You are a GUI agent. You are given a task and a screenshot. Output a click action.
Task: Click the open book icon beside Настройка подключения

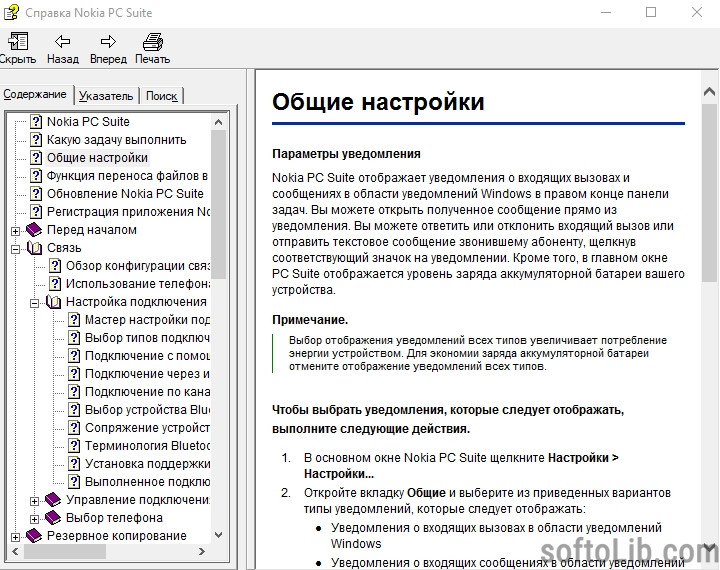(53, 302)
